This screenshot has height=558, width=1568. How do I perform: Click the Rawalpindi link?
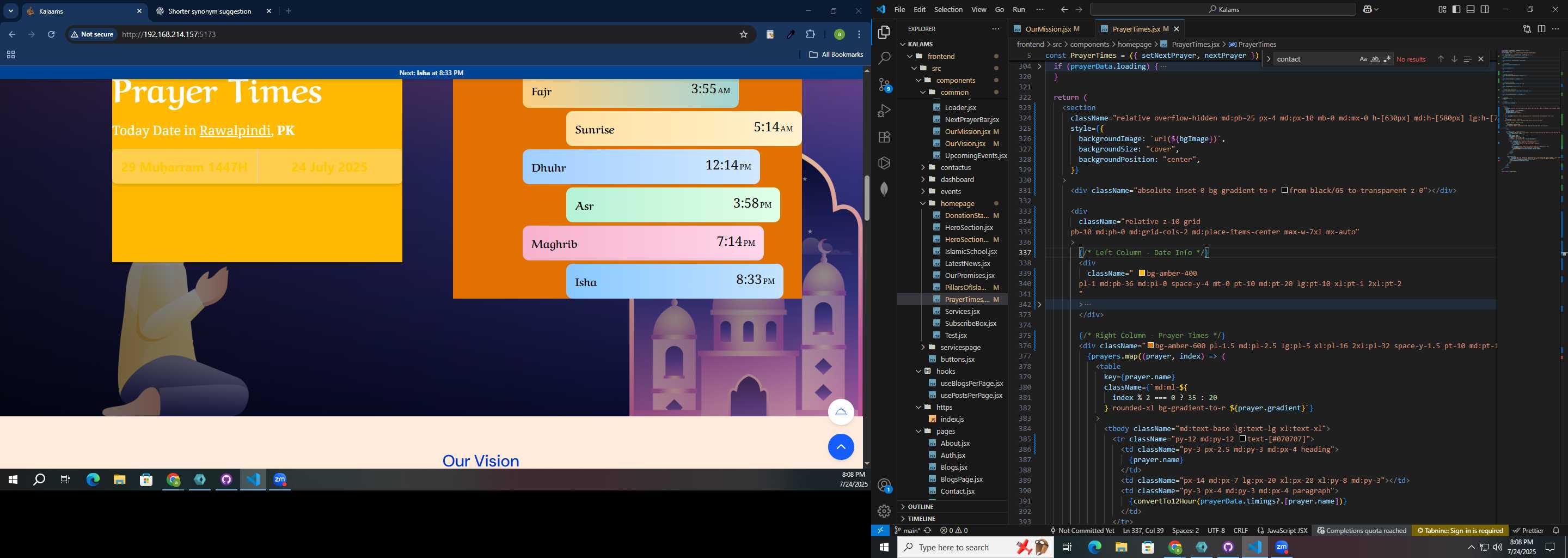click(x=235, y=131)
